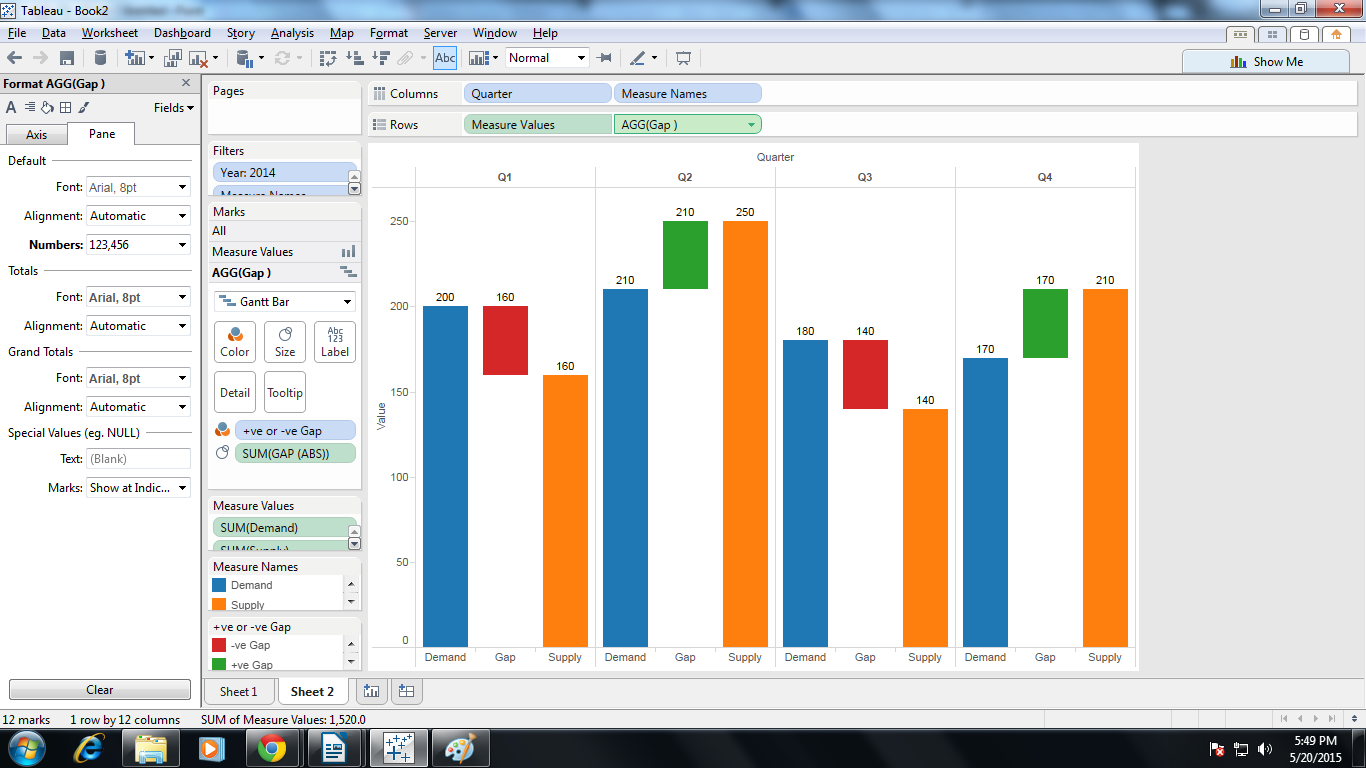Toggle presentation mode

[x=684, y=57]
